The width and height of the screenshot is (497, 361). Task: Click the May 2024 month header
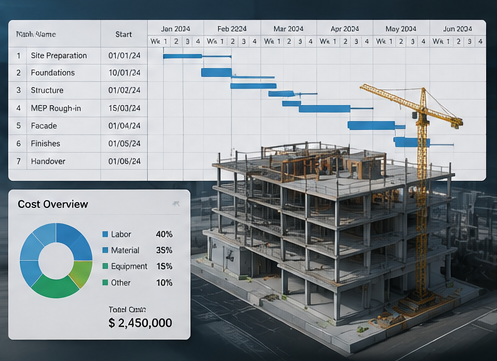pos(401,29)
